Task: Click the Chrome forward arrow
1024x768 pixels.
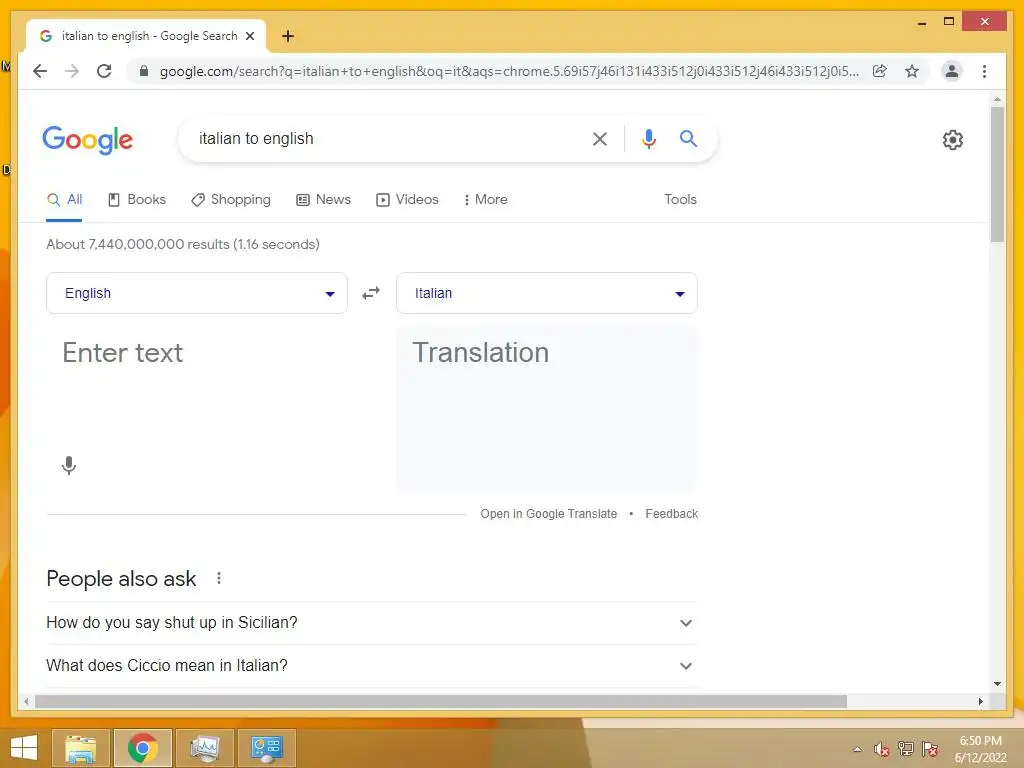Action: click(72, 71)
